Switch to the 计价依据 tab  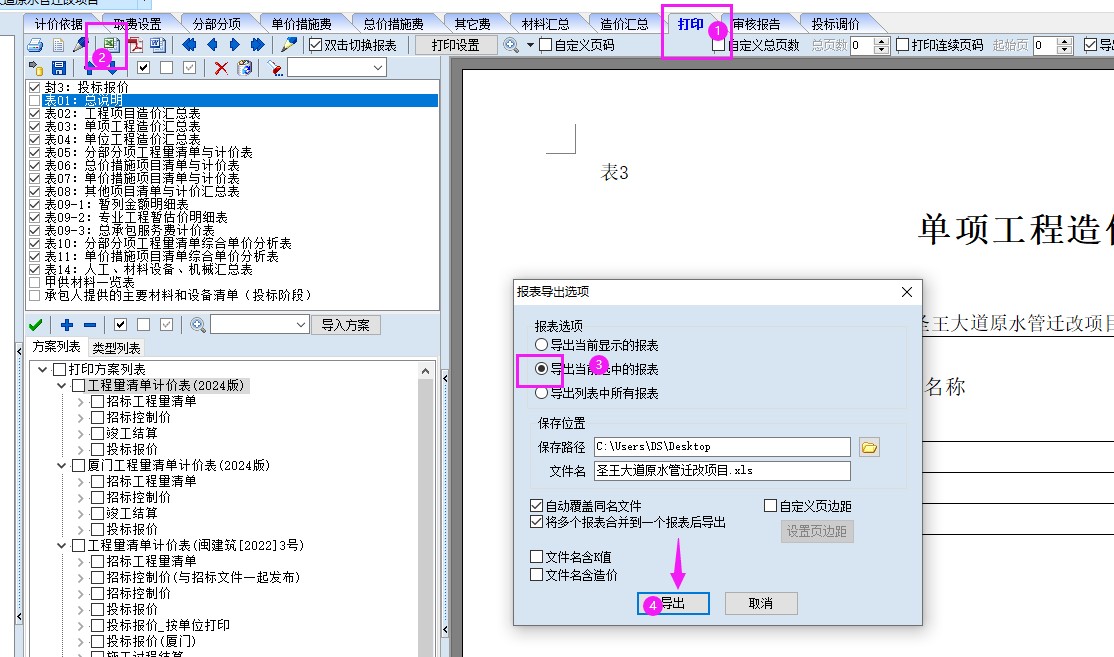coord(58,24)
